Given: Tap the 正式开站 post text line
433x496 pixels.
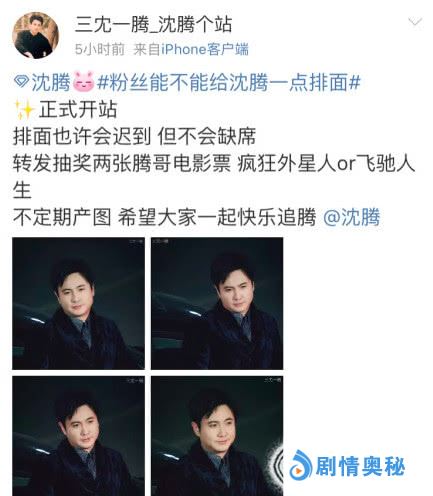Looking at the screenshot, I should pos(78,109).
